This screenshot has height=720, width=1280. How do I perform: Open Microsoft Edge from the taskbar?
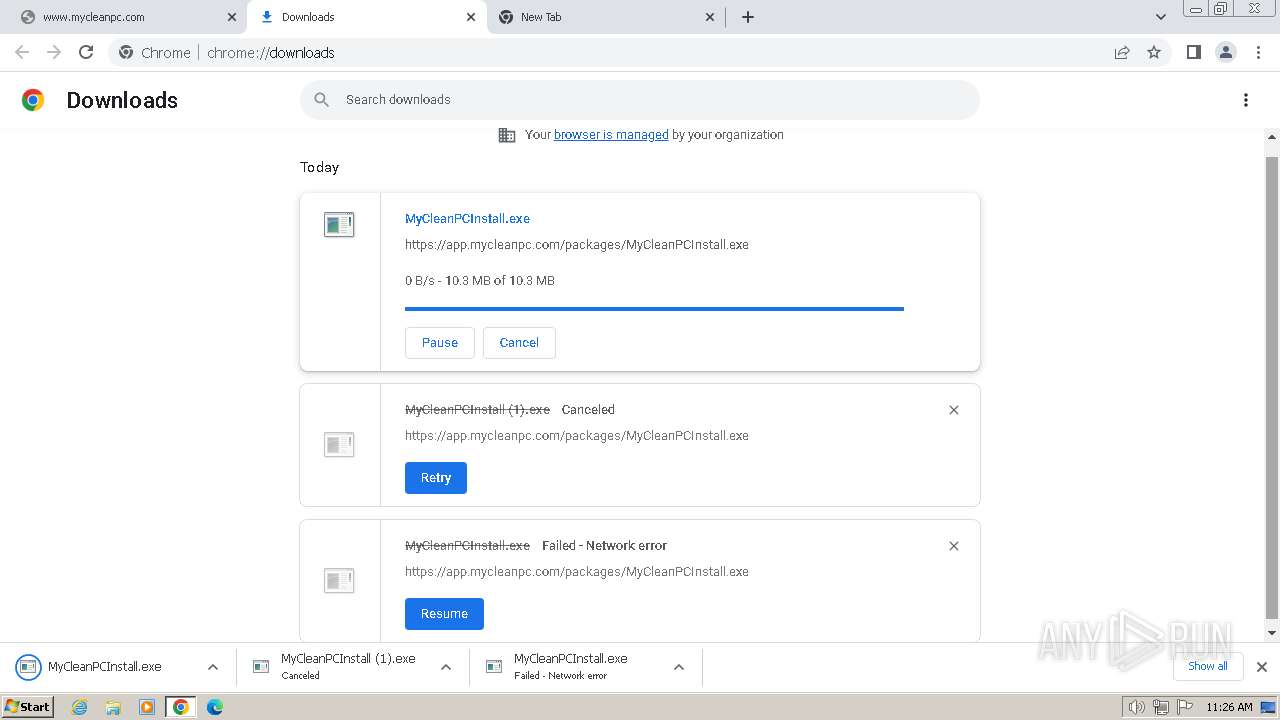point(215,707)
